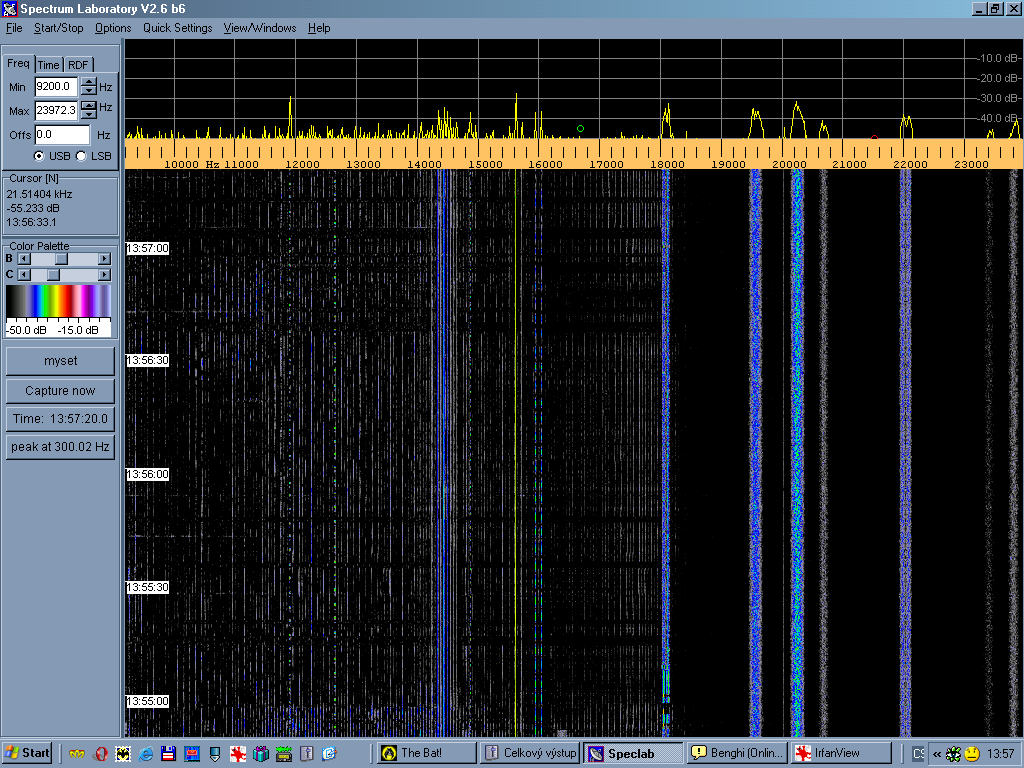Click the blue e-page quick launch icon
The height and width of the screenshot is (768, 1024).
click(329, 754)
